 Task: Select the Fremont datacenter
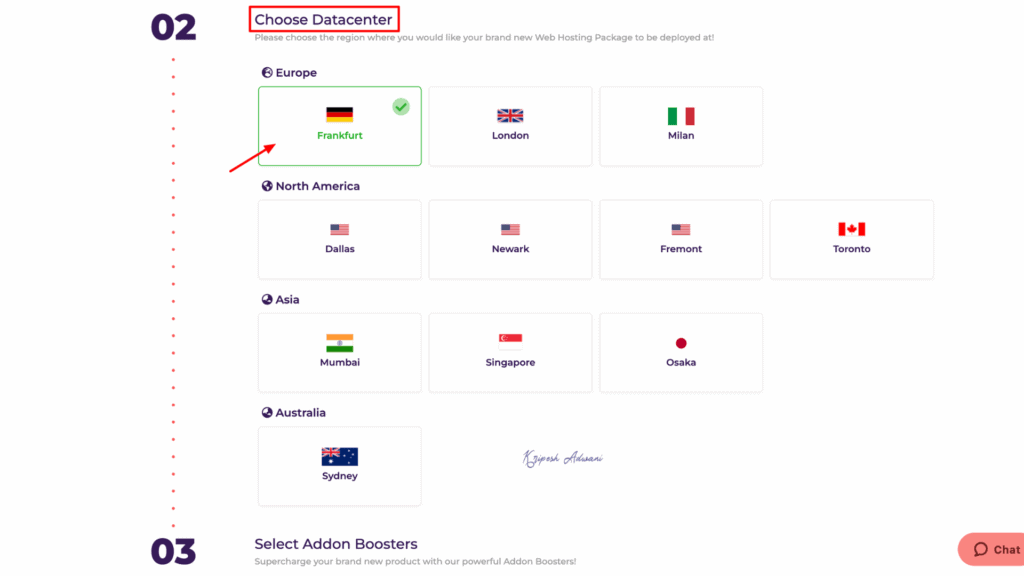coord(681,239)
